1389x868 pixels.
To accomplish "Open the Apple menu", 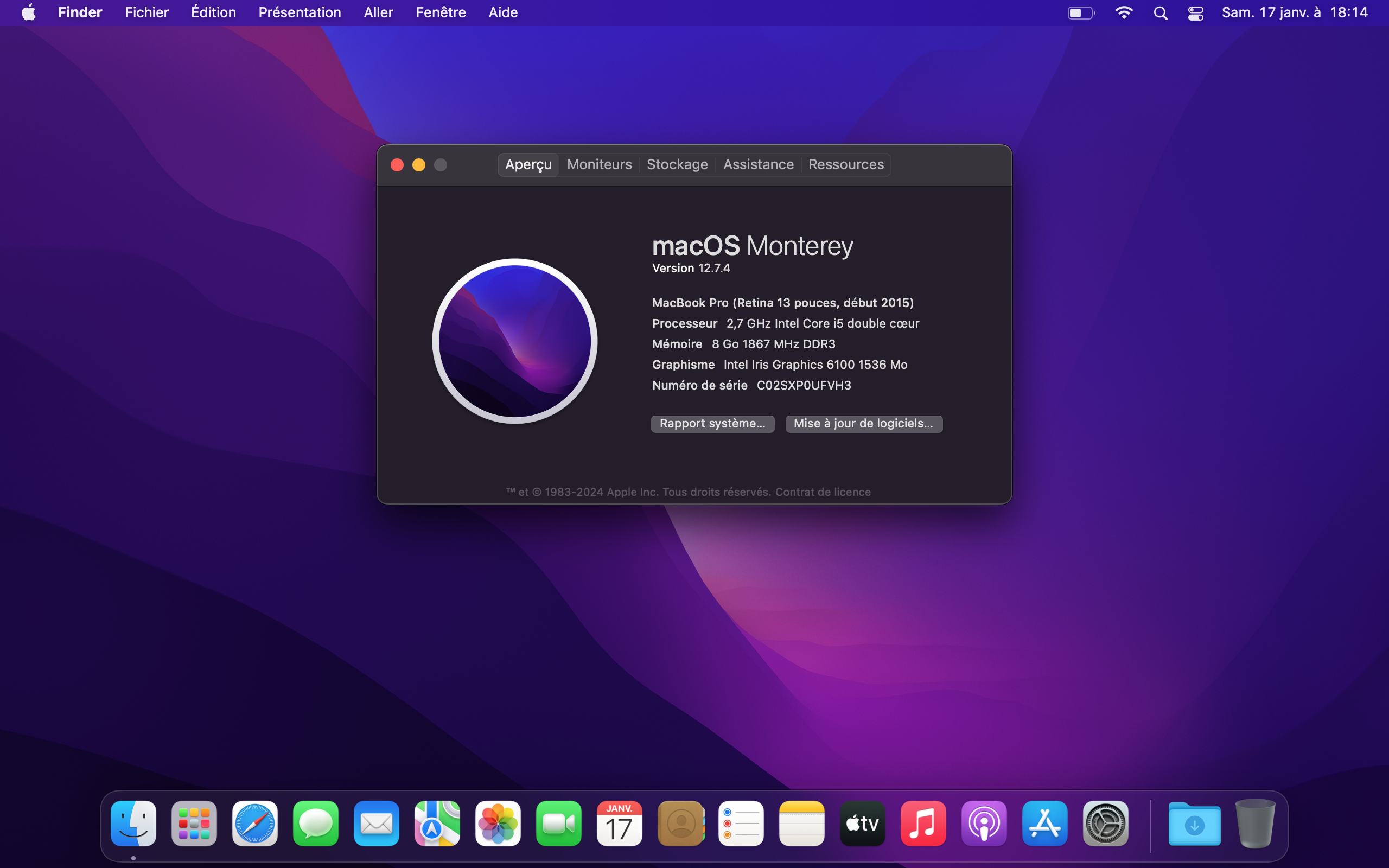I will [x=29, y=12].
